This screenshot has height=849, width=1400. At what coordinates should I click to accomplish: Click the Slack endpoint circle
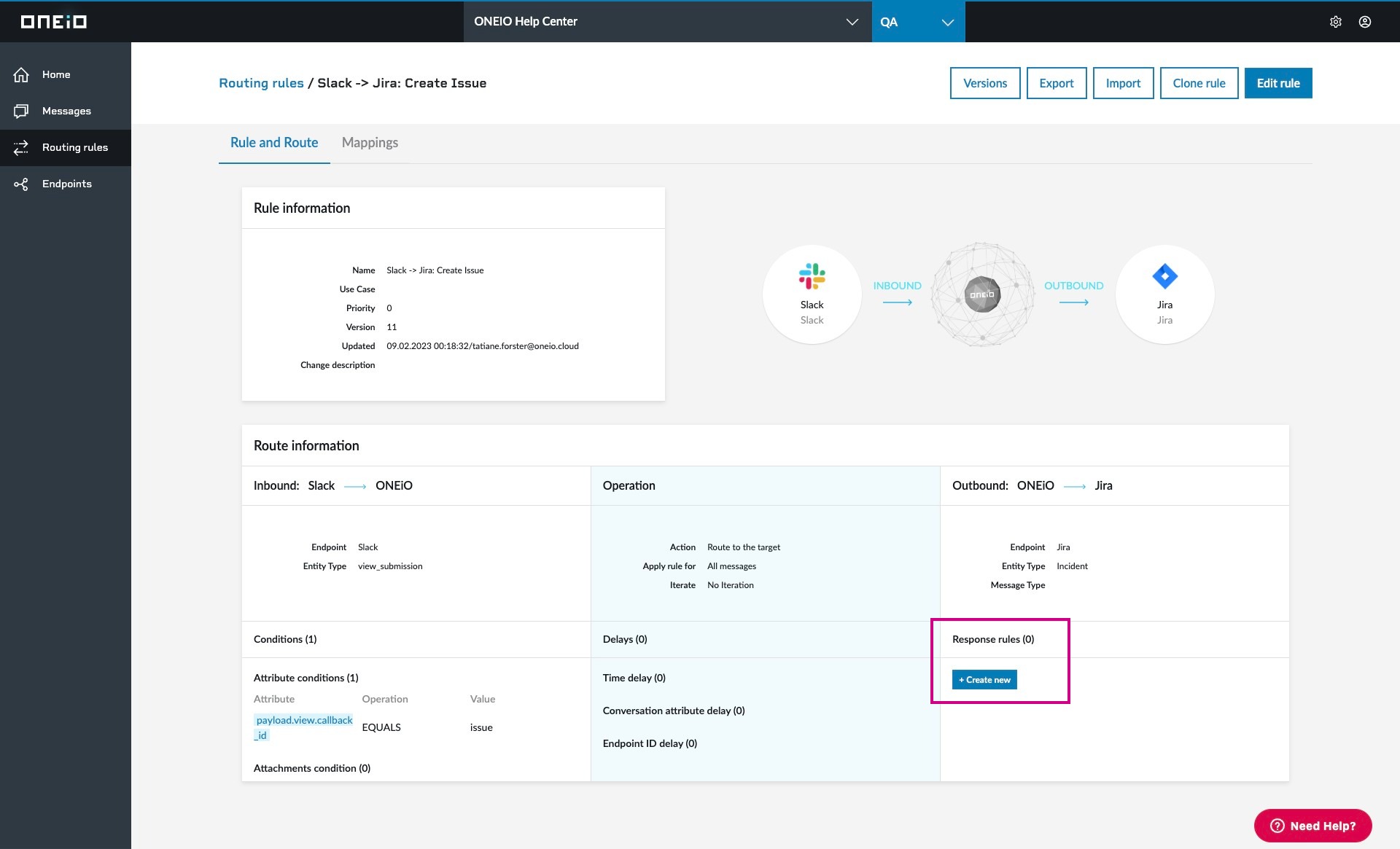tap(812, 294)
